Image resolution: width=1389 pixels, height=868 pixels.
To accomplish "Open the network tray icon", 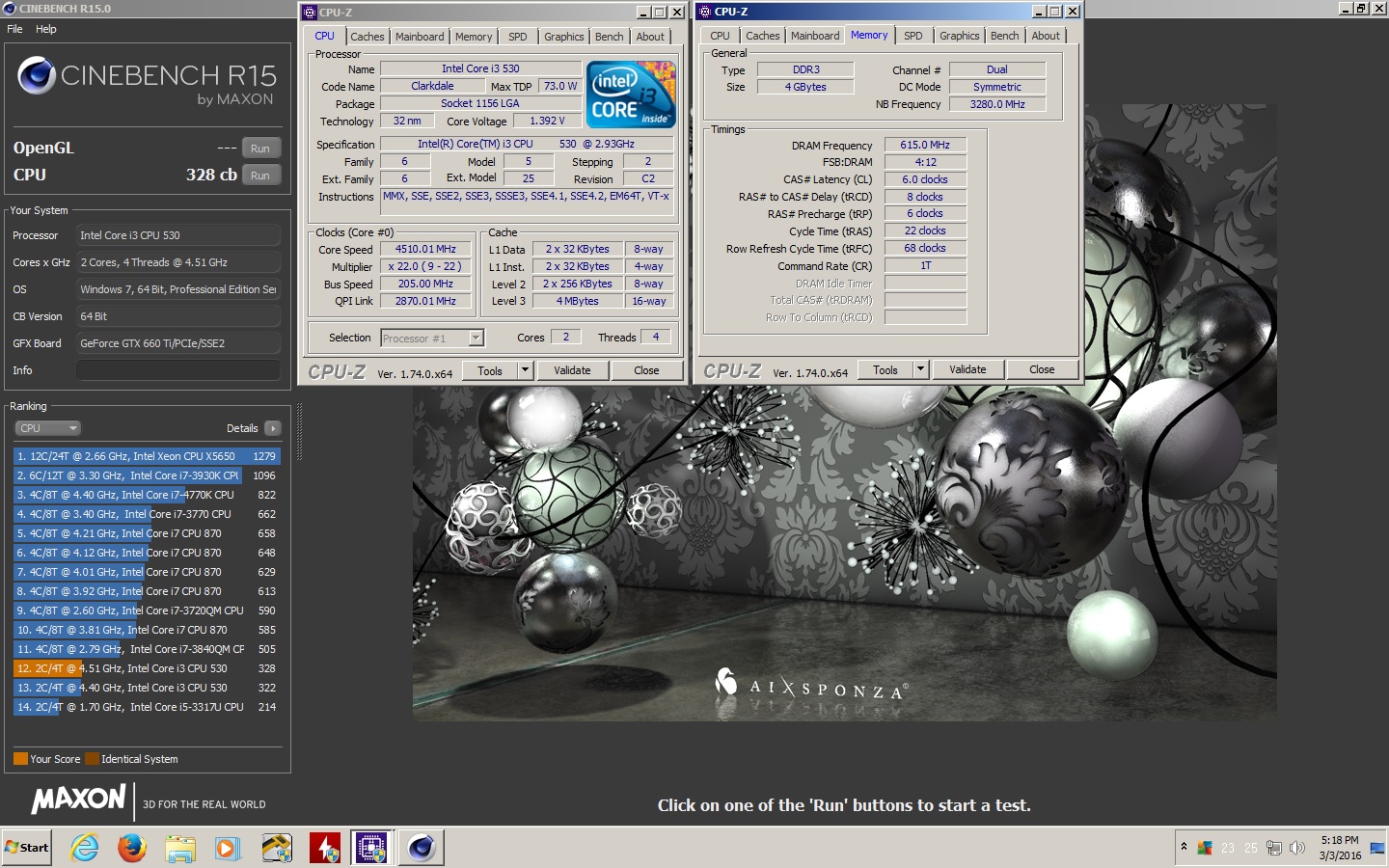I will (x=1274, y=848).
